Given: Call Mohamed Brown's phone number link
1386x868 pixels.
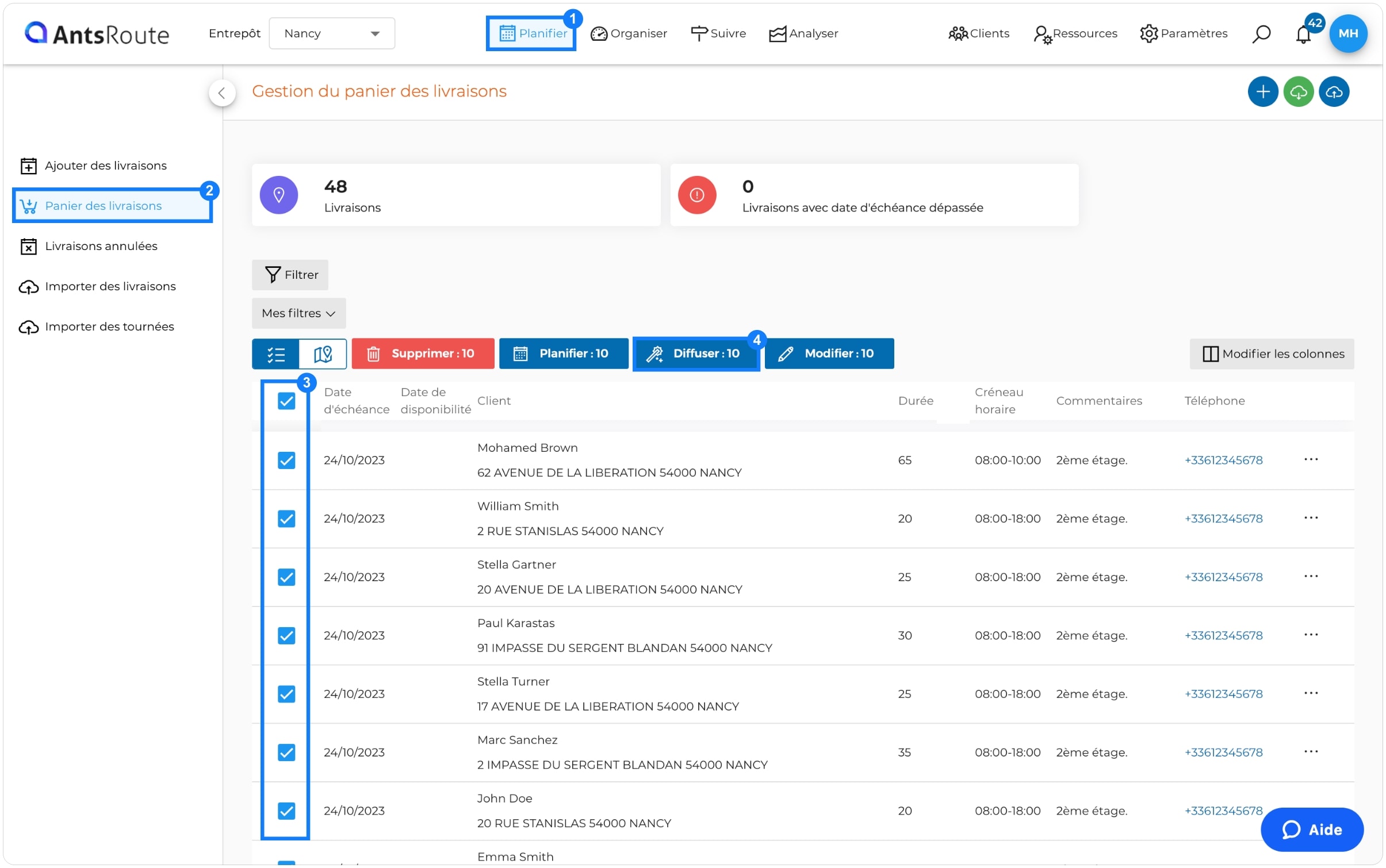Looking at the screenshot, I should [1223, 460].
